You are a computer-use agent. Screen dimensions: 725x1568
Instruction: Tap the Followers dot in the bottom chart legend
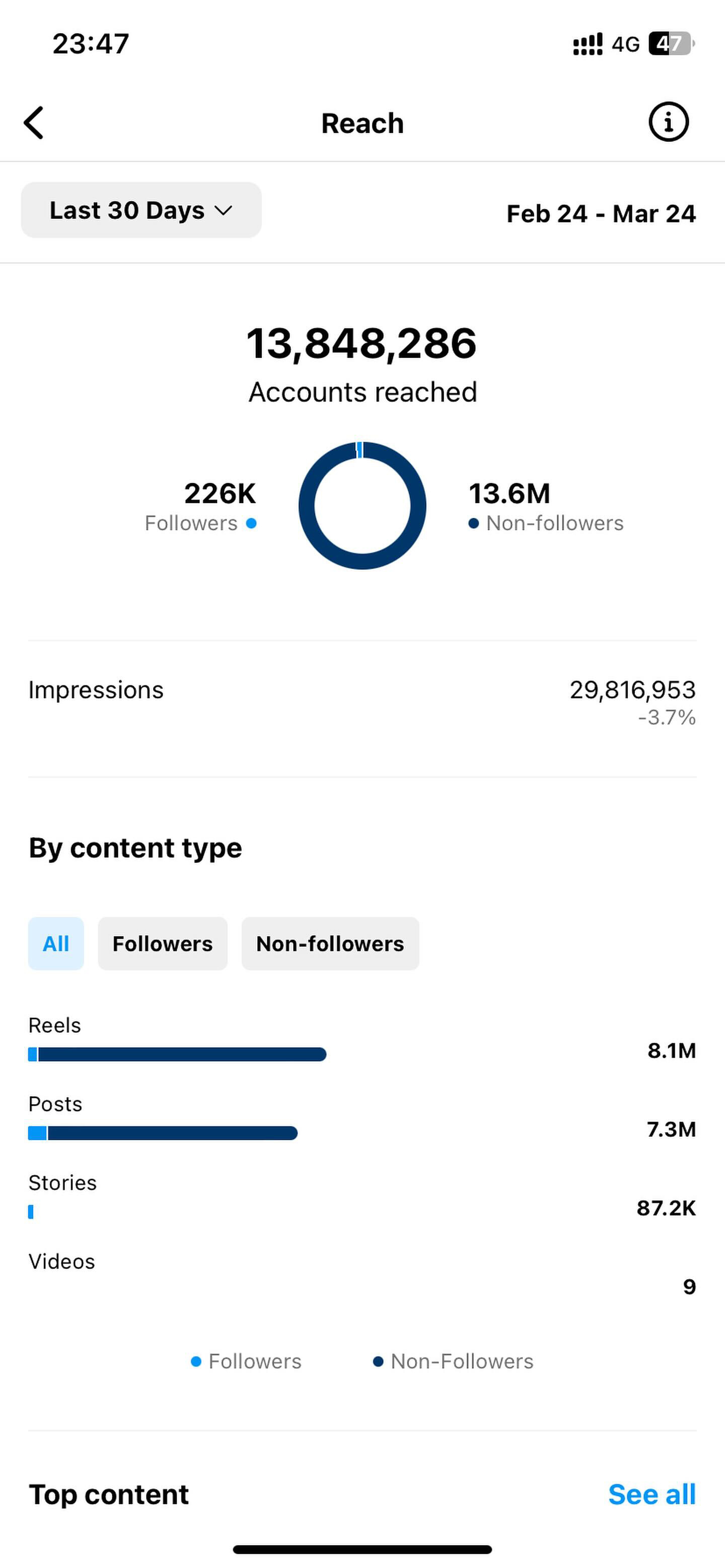(196, 1361)
